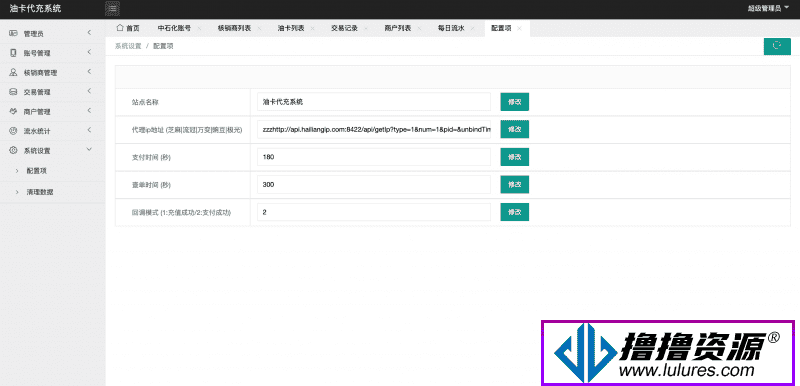Click the 查单时间 (秒) row label

(151, 185)
